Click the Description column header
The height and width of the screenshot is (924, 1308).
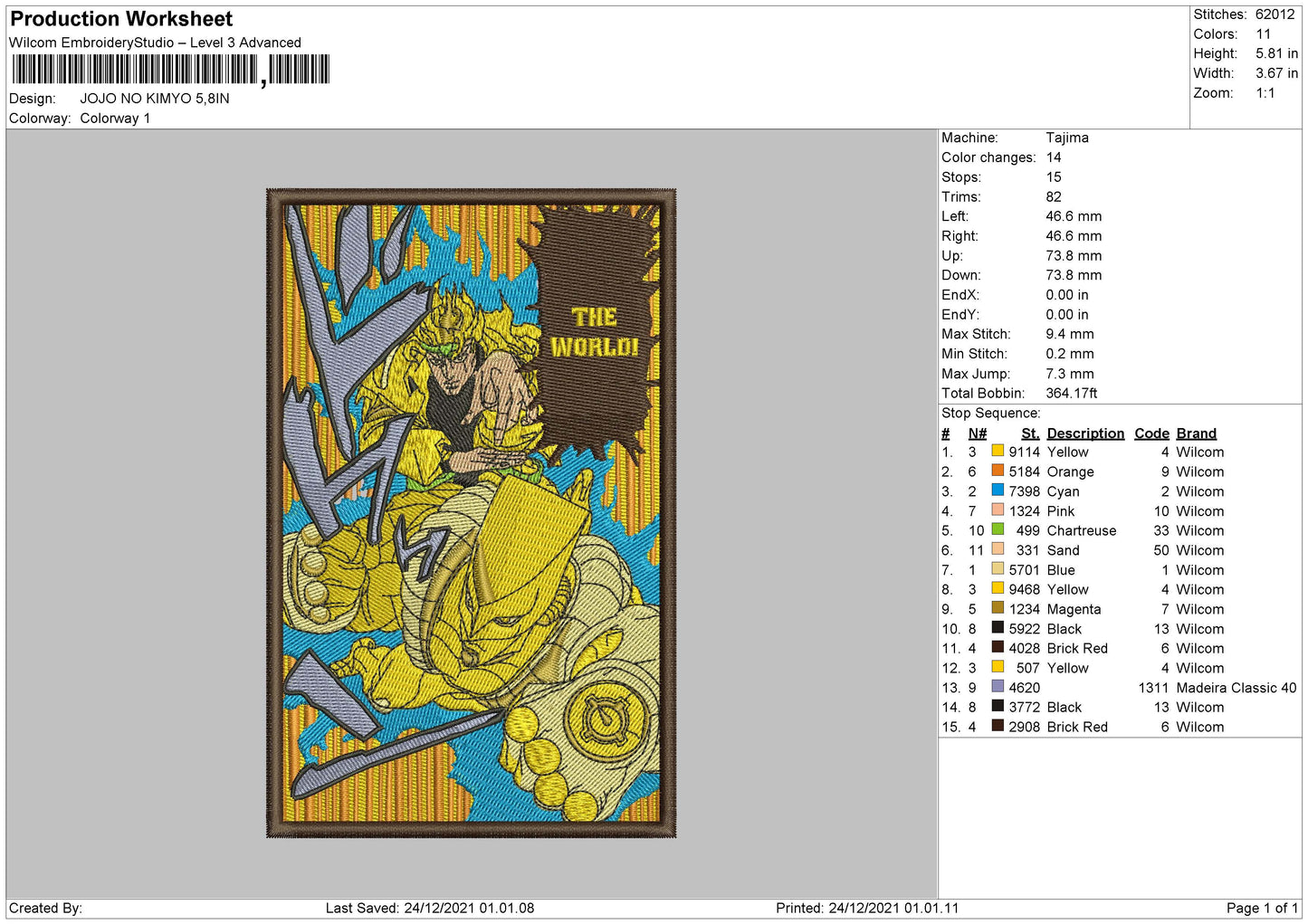point(1085,433)
